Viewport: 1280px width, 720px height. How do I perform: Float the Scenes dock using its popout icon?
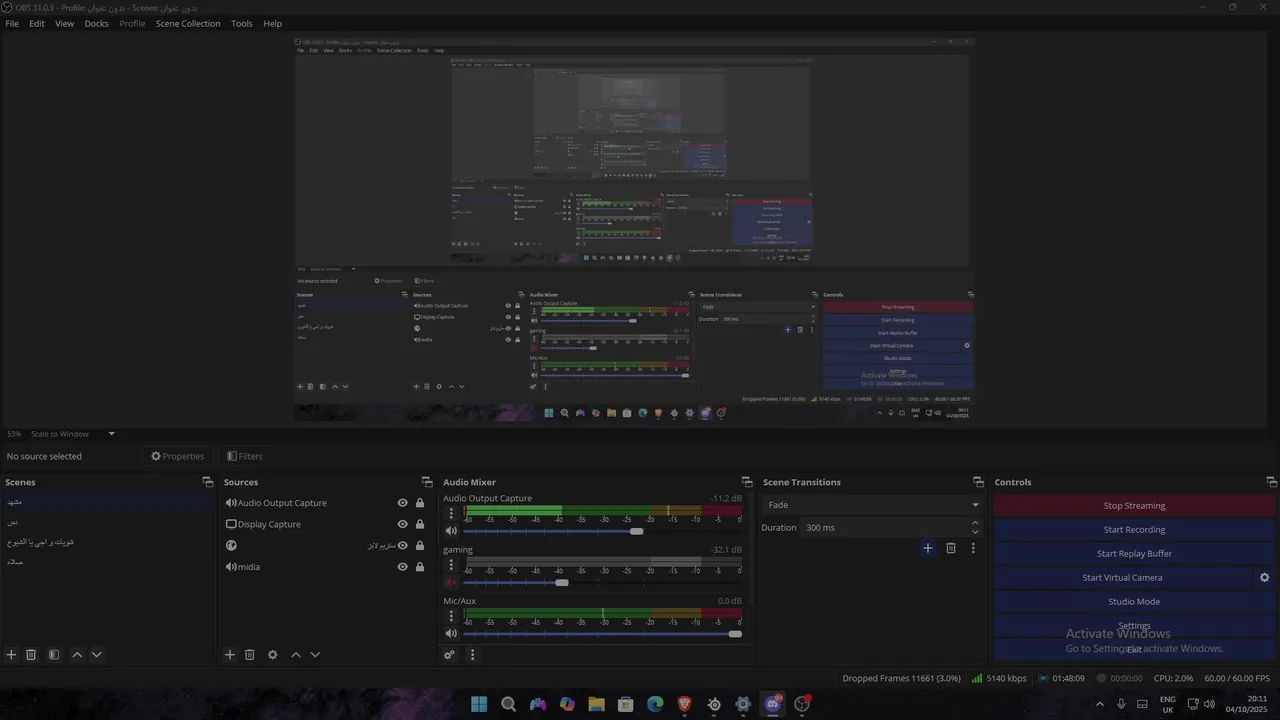[x=207, y=482]
